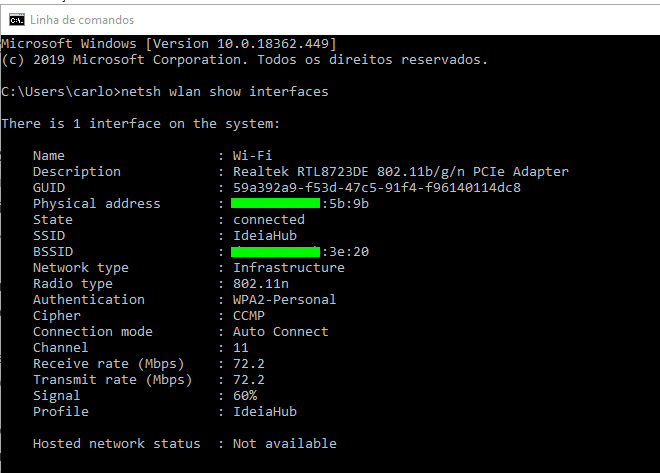660x473 pixels.
Task: Click the 'Receive rate (Mbps)' label
Action: pyautogui.click(x=109, y=364)
